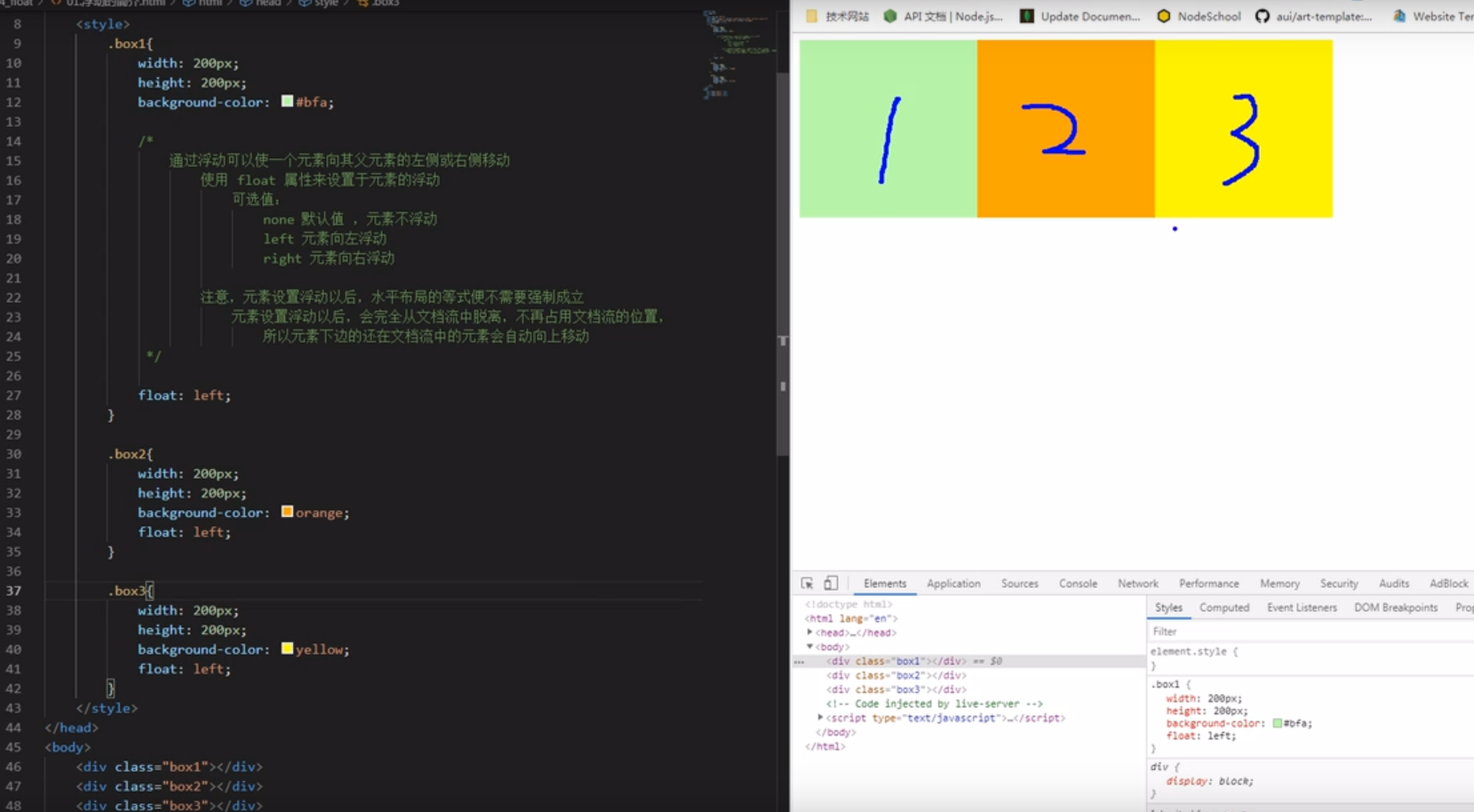Focus the Styles Filter input field
The height and width of the screenshot is (812, 1474).
(x=1311, y=632)
